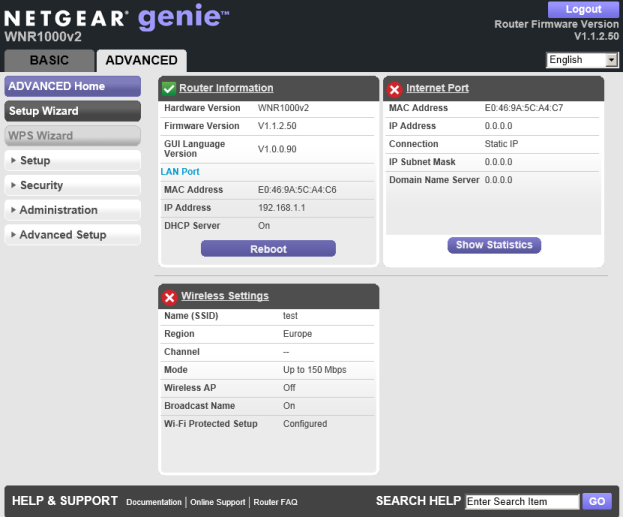Click the red X icon beside Internet Port
Screen dimensions: 623x517
(x=395, y=89)
